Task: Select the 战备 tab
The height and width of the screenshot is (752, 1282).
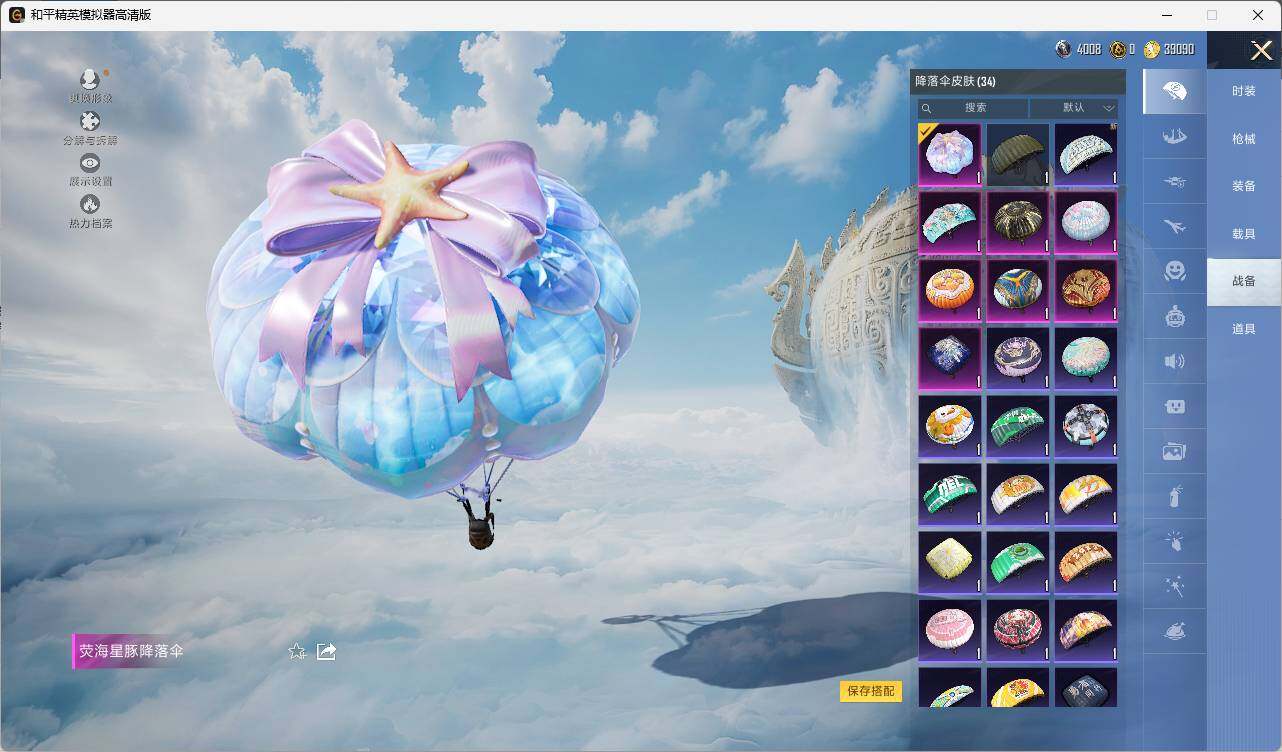Action: [x=1243, y=282]
